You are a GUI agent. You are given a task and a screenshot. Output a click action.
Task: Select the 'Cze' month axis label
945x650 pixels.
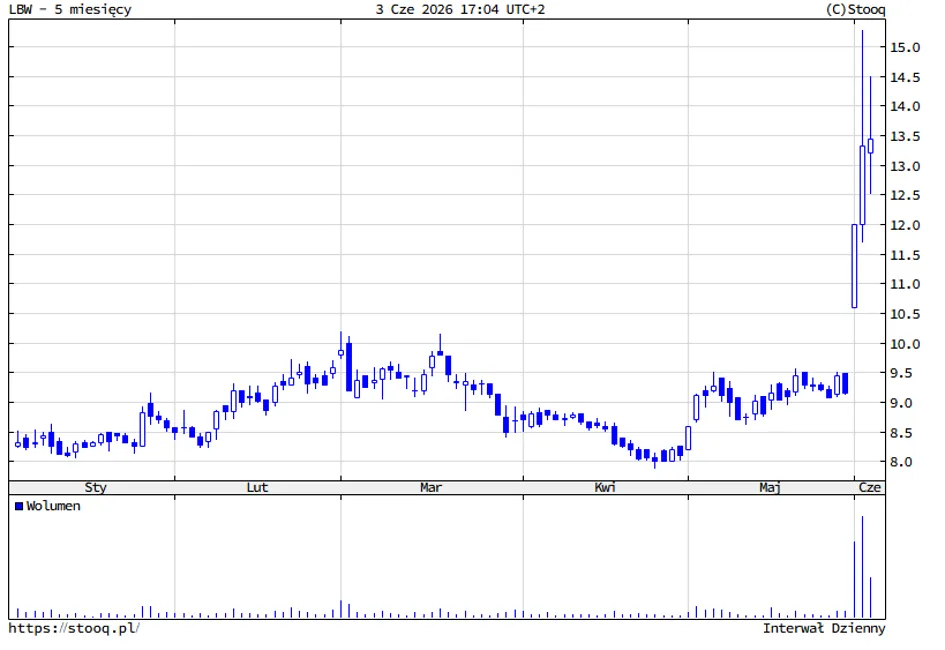pyautogui.click(x=870, y=487)
